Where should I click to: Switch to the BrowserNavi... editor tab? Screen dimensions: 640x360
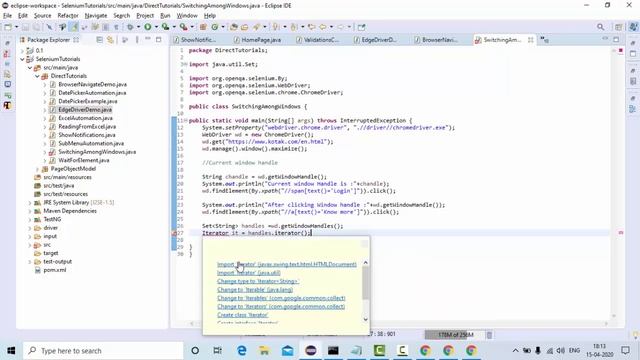(x=437, y=40)
